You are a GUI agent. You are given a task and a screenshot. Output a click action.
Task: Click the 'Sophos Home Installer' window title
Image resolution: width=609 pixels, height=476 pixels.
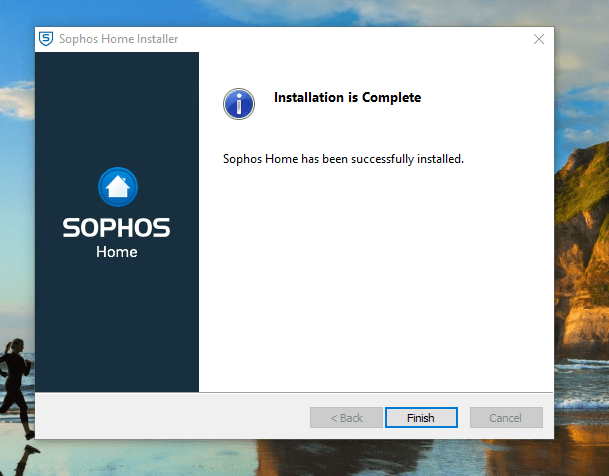(118, 39)
